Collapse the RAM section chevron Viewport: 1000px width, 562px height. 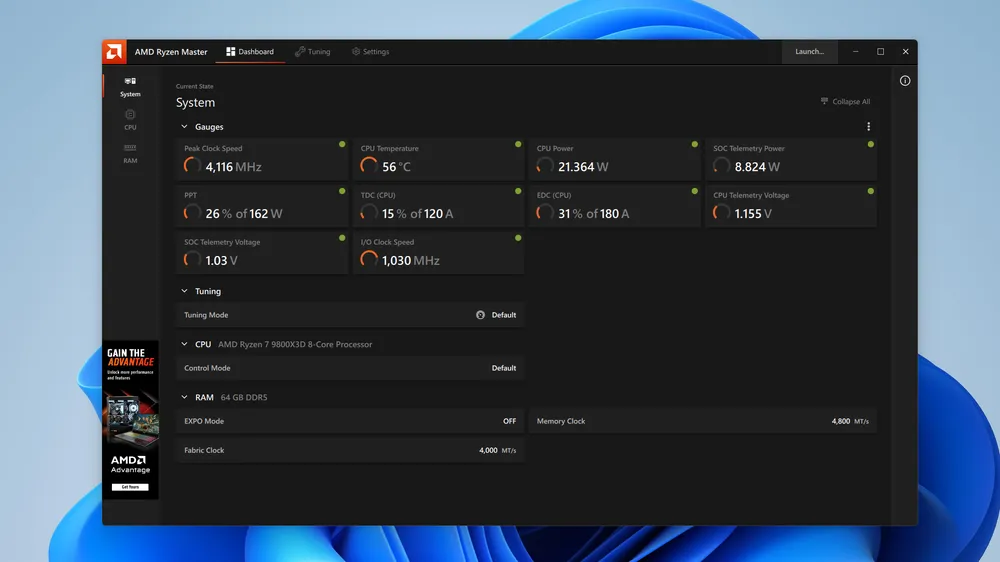click(x=184, y=397)
